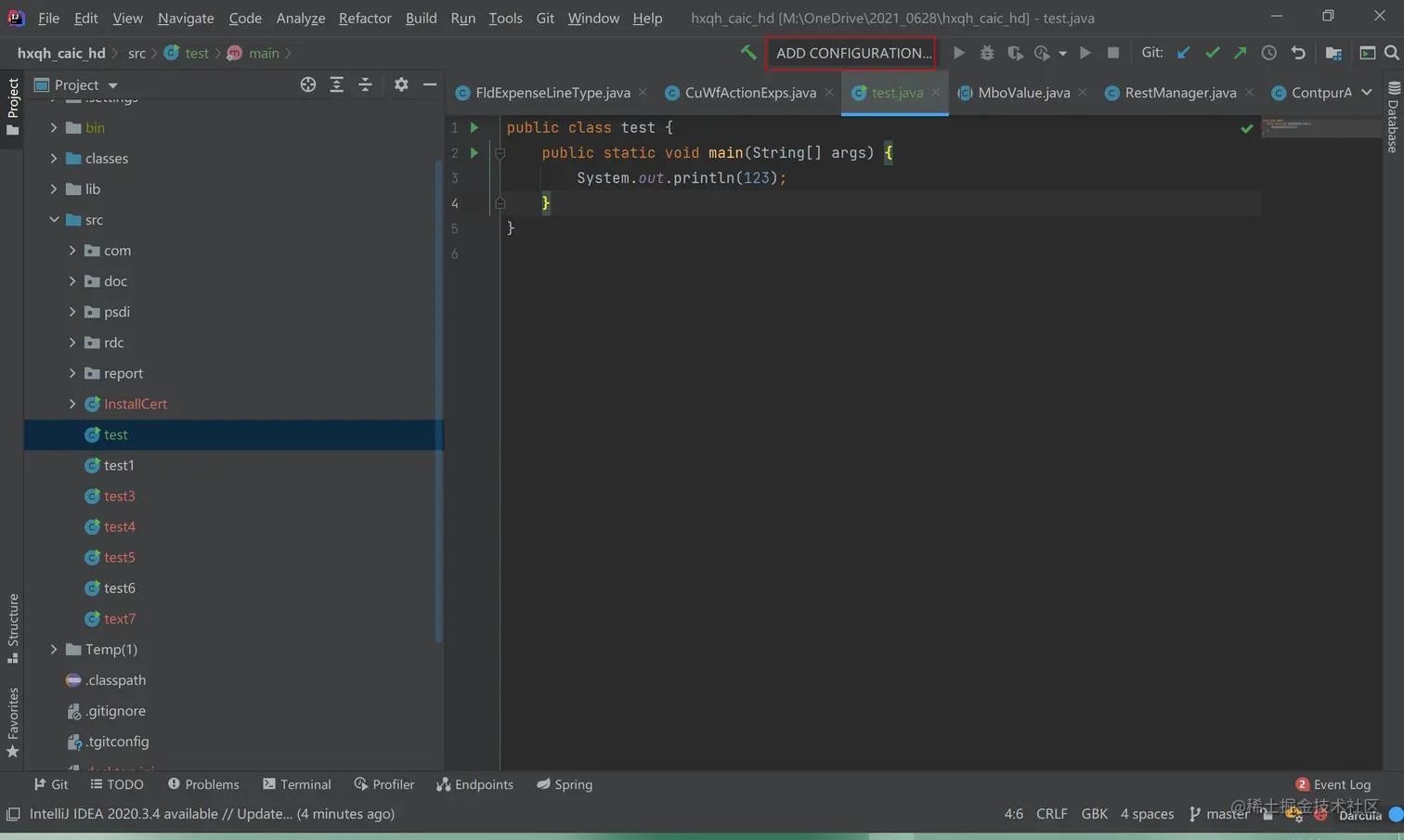1404x840 pixels.
Task: Click the Rollback undo icon
Action: coord(1298,53)
